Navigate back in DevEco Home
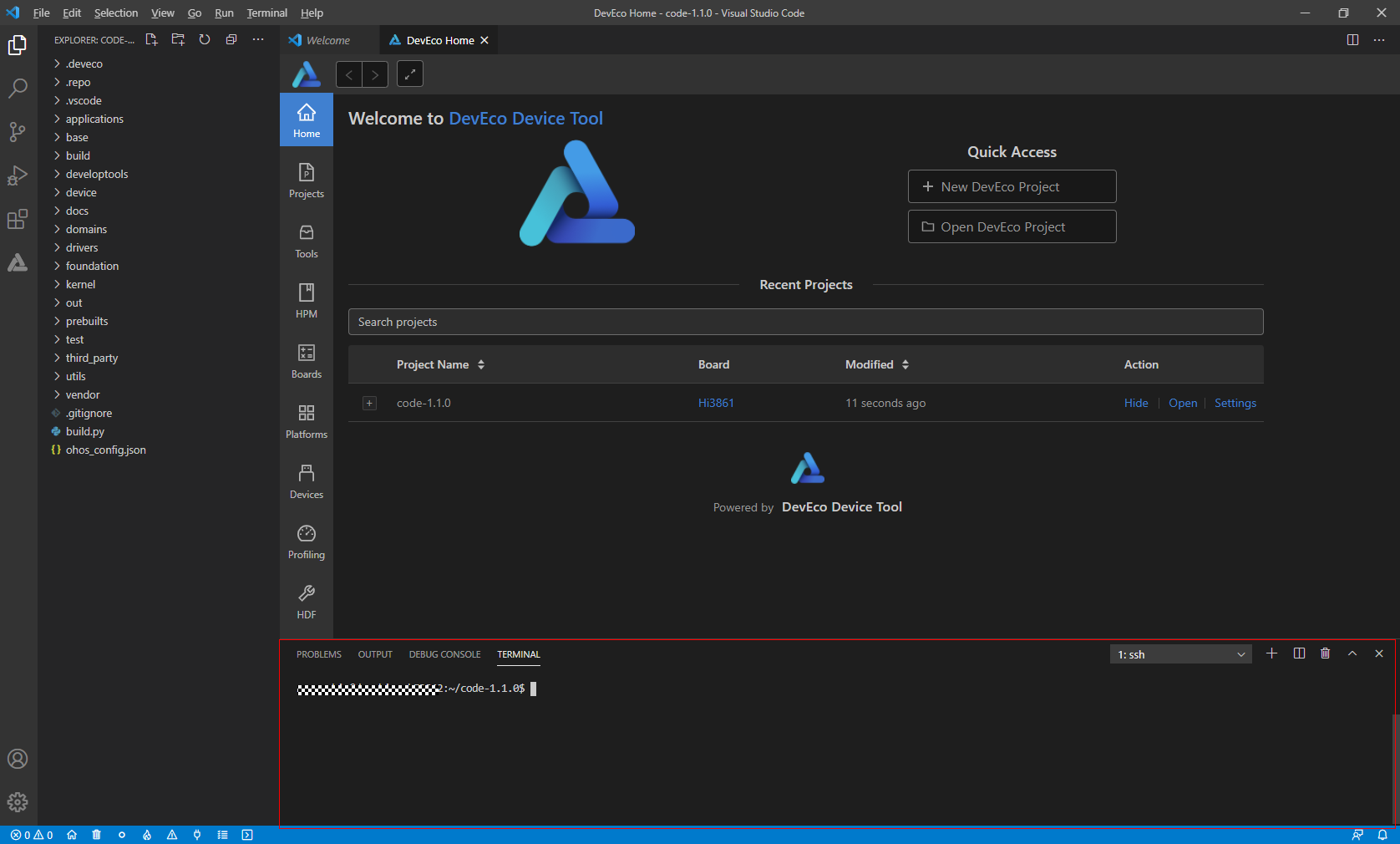Viewport: 1400px width, 844px height. click(349, 74)
